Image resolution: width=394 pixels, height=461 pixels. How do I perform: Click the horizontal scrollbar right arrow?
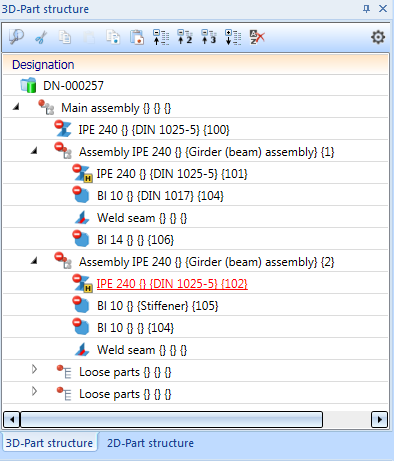(380, 419)
